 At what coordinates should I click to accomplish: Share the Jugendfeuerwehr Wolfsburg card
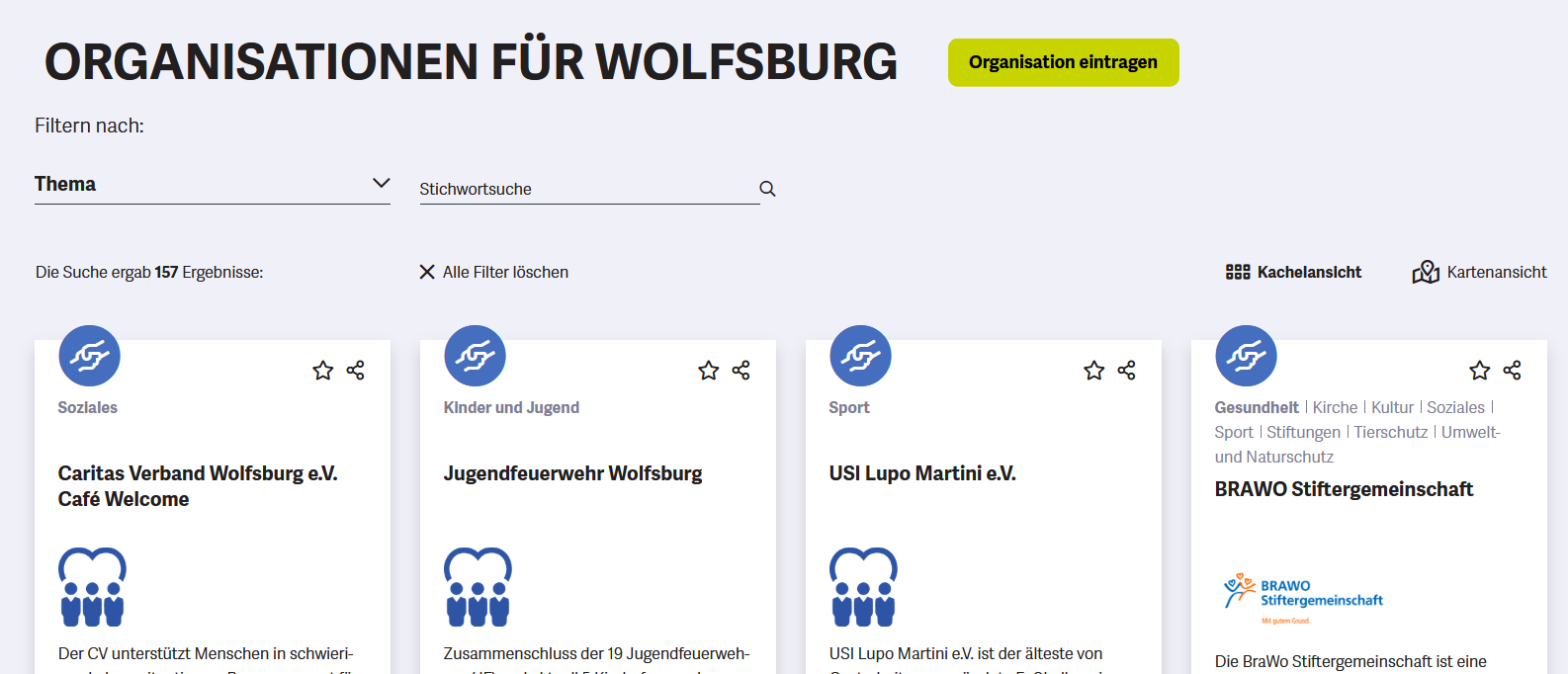click(x=741, y=371)
